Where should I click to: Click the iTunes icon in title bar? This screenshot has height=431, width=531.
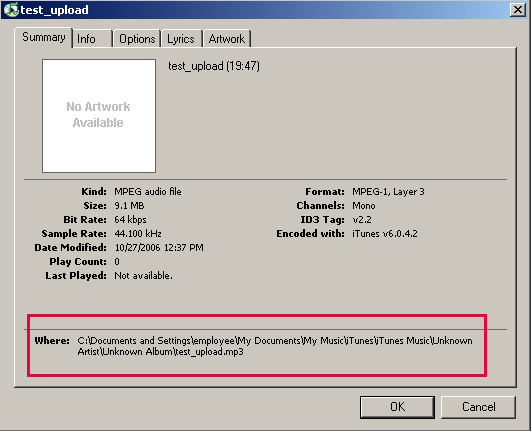pyautogui.click(x=11, y=10)
